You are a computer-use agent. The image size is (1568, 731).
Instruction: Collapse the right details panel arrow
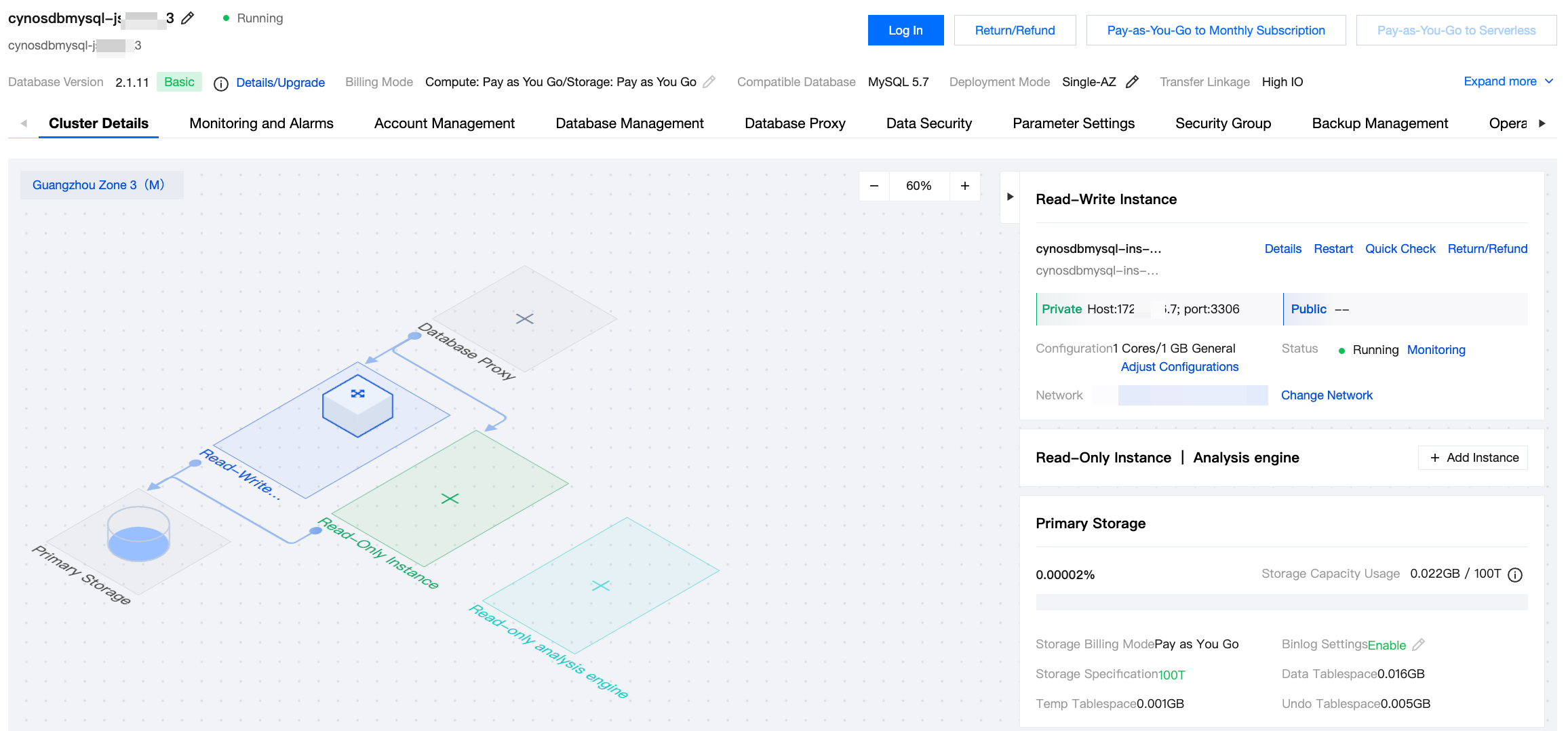pyautogui.click(x=1010, y=197)
